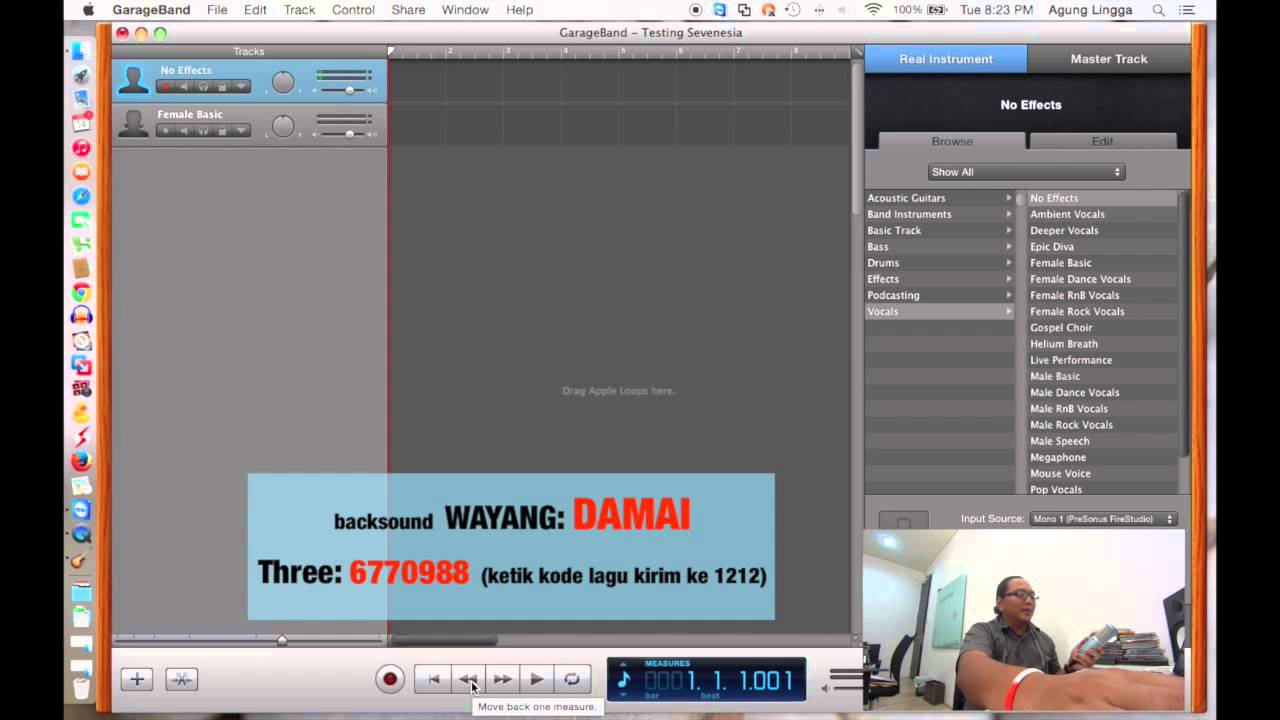
Task: Select the Female Basic track instrument icon
Action: [133, 123]
